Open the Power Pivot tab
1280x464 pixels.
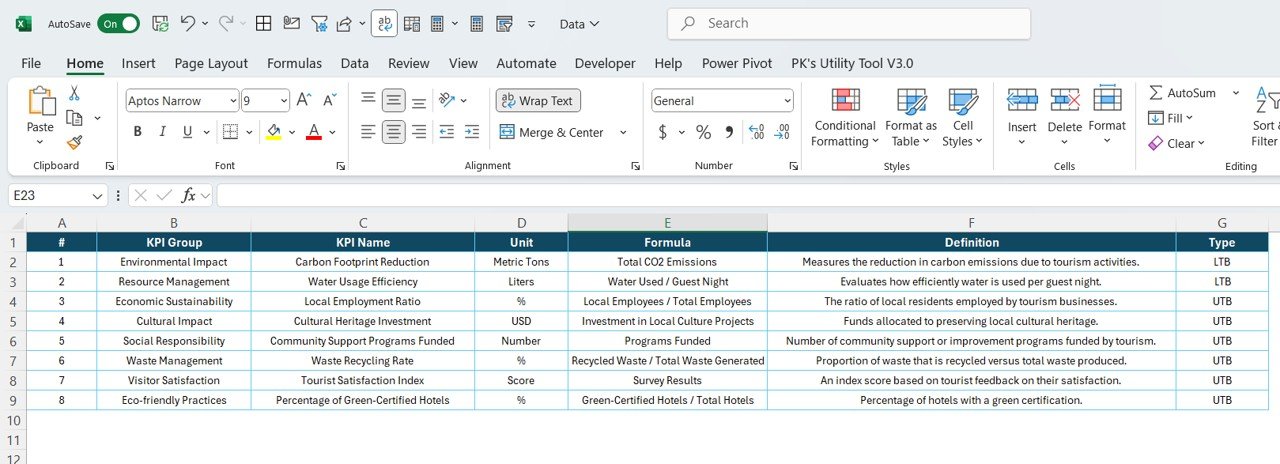pos(737,63)
